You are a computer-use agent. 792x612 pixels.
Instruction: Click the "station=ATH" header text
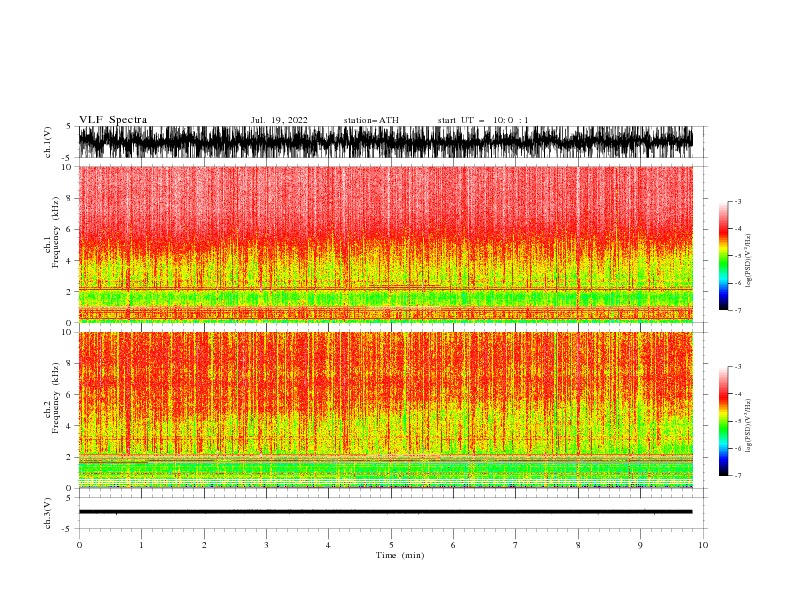(371, 120)
